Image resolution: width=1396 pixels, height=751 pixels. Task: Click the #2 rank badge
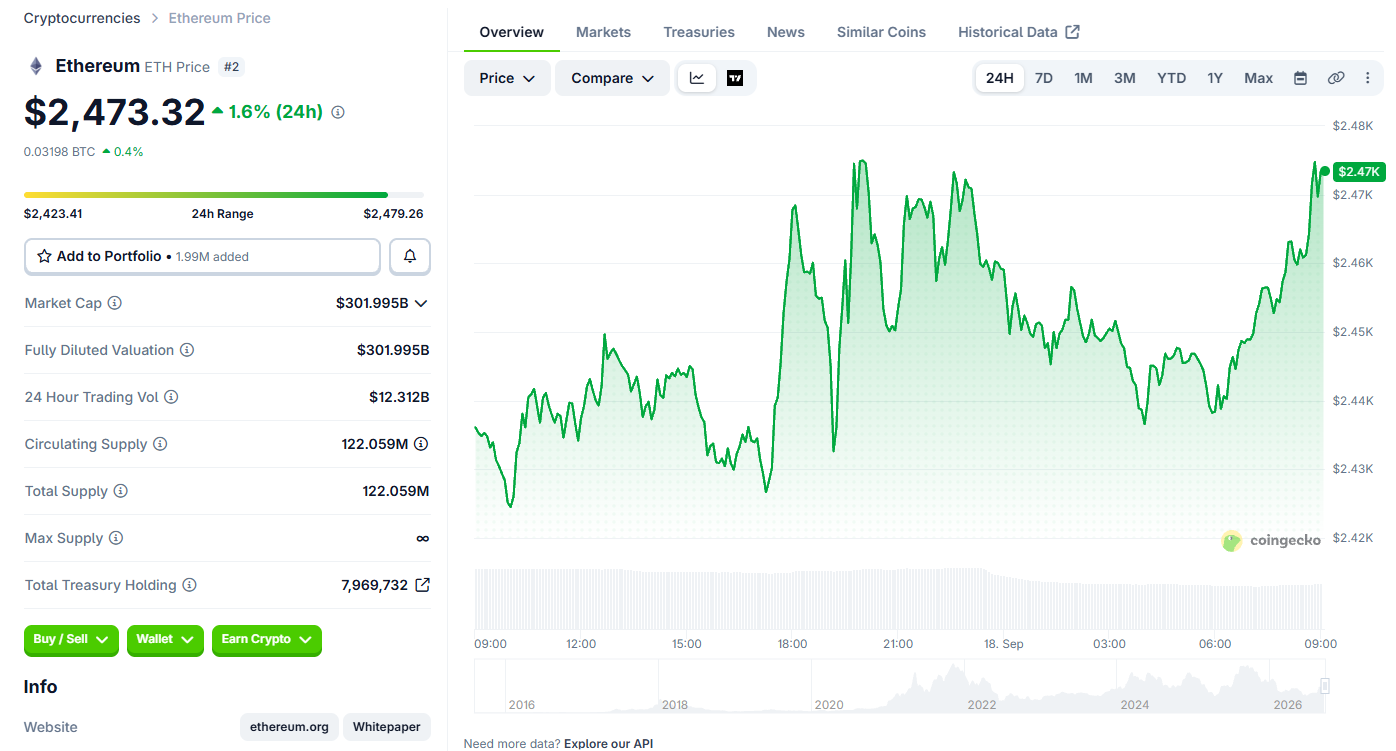click(x=231, y=67)
